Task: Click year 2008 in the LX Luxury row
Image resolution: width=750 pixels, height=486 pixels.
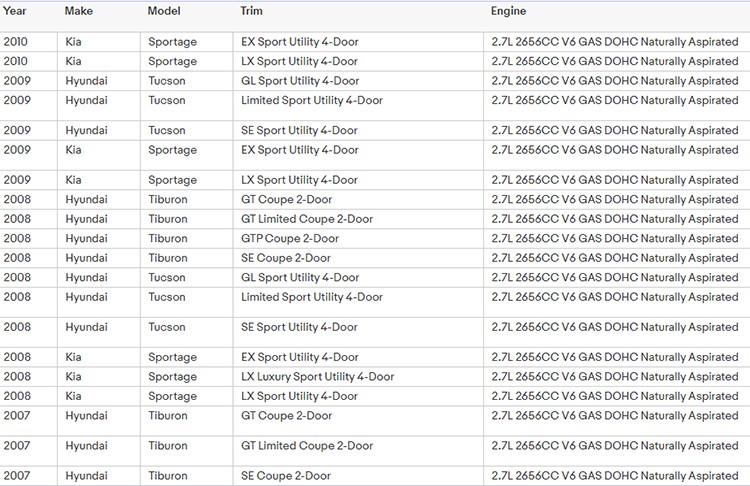Action: [17, 377]
